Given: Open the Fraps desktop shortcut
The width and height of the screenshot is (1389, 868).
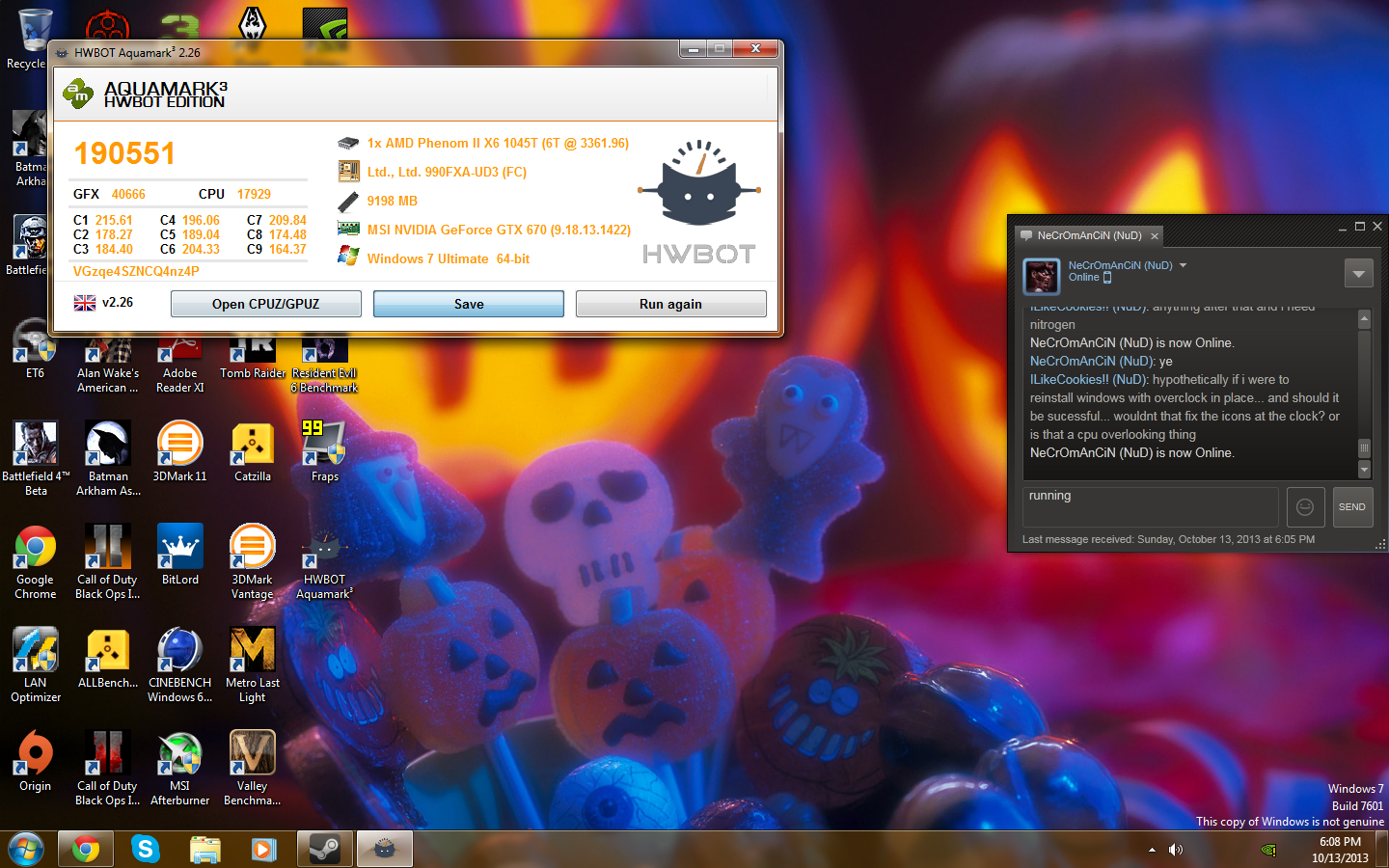Looking at the screenshot, I should [324, 452].
